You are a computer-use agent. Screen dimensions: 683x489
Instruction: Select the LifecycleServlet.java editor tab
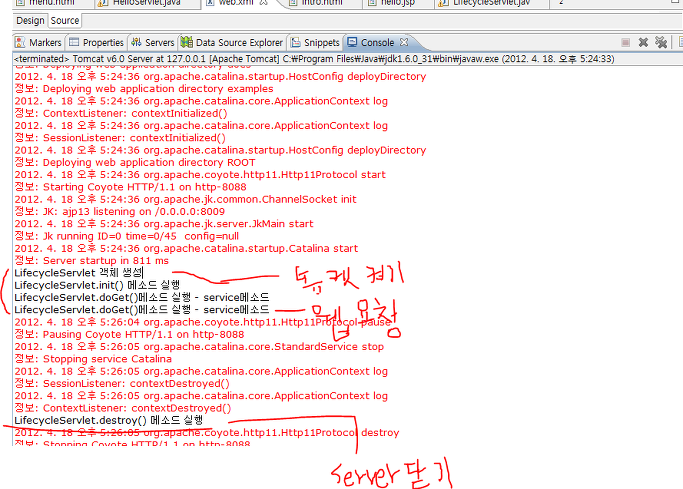491,3
